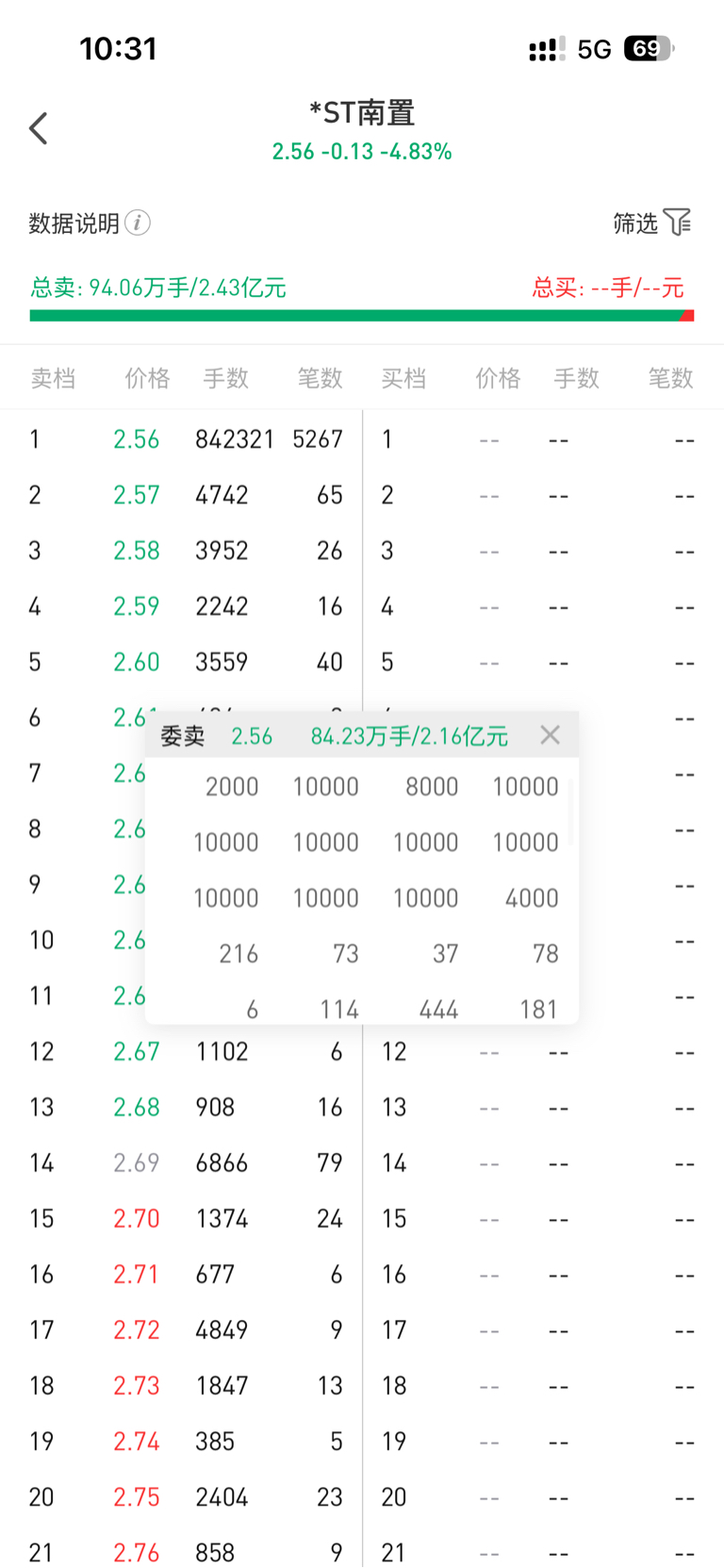Select sell volume 2404
Image resolution: width=724 pixels, height=1568 pixels.
coord(222,1496)
